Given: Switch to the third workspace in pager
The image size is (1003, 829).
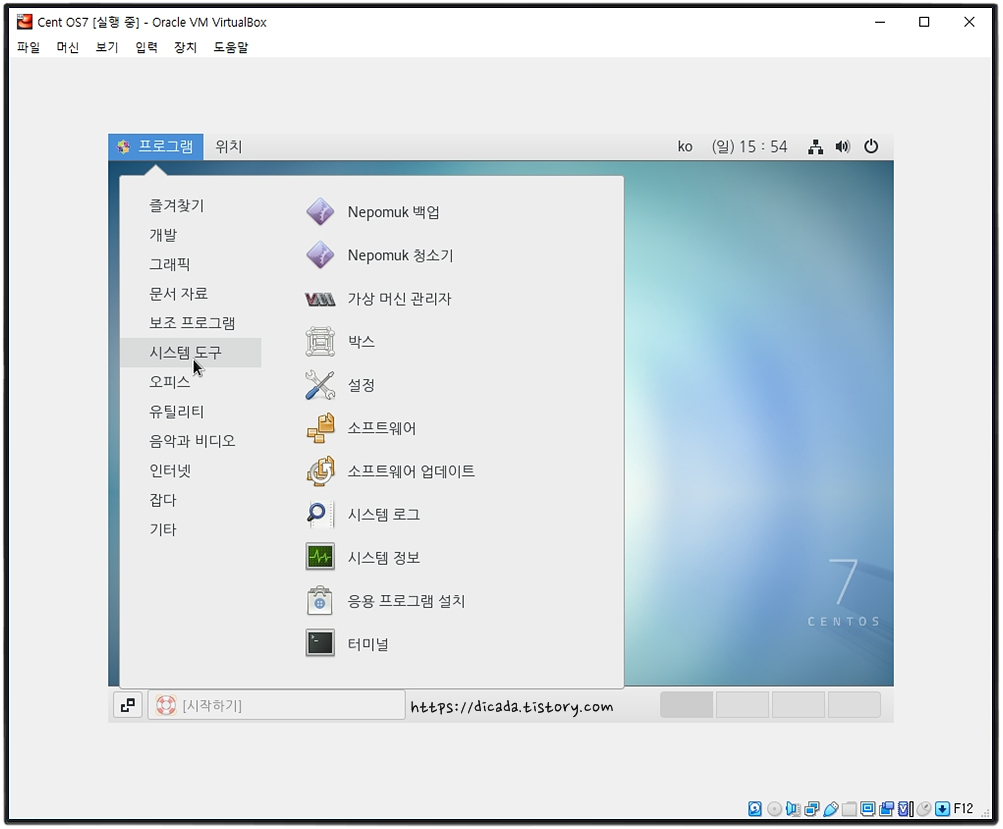Looking at the screenshot, I should point(798,705).
